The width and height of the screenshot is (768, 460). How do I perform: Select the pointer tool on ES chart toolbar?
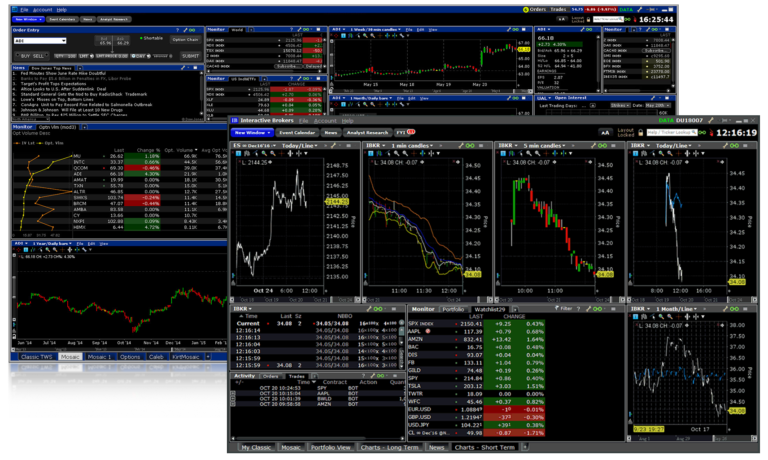(x=256, y=153)
